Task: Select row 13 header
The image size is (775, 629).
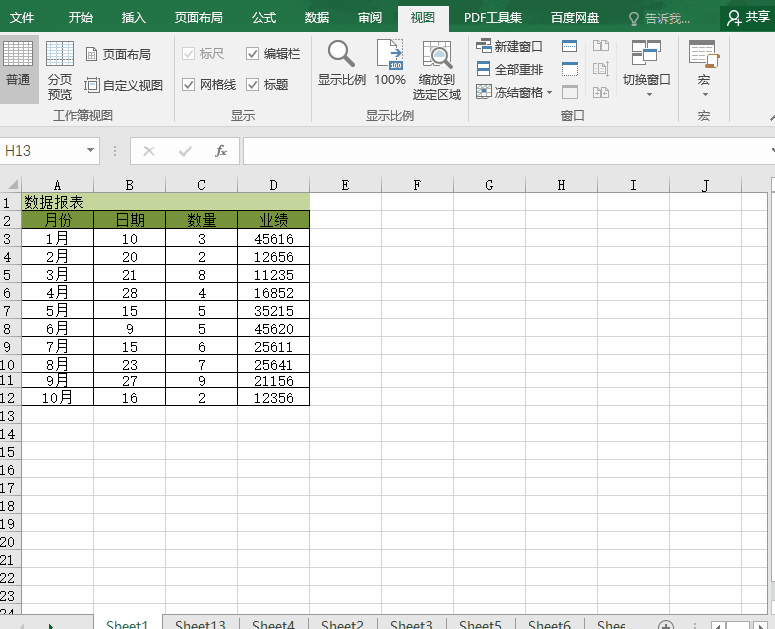Action: [x=8, y=416]
